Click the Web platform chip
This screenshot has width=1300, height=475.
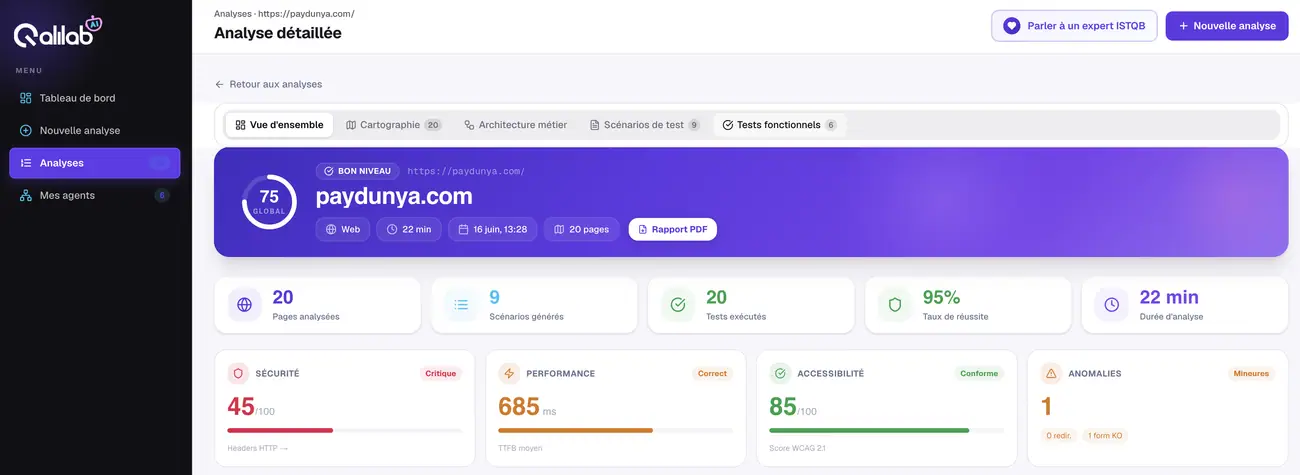(x=343, y=229)
